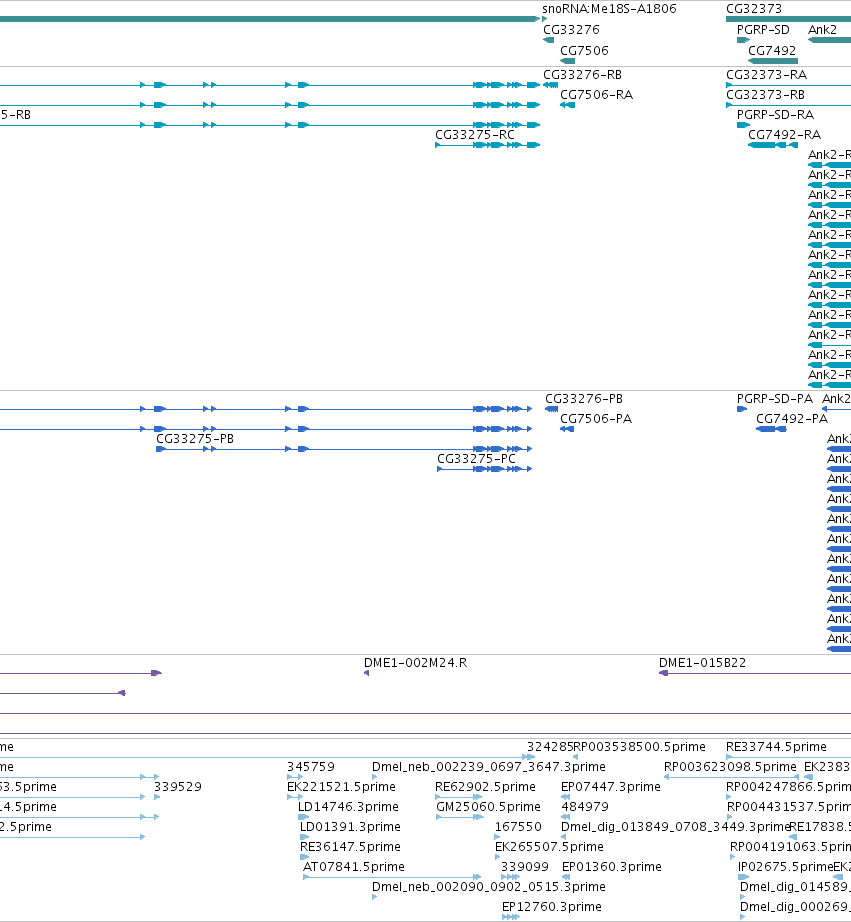Select EST RE33744.5prime
Screen dimensions: 851x922
point(776,747)
